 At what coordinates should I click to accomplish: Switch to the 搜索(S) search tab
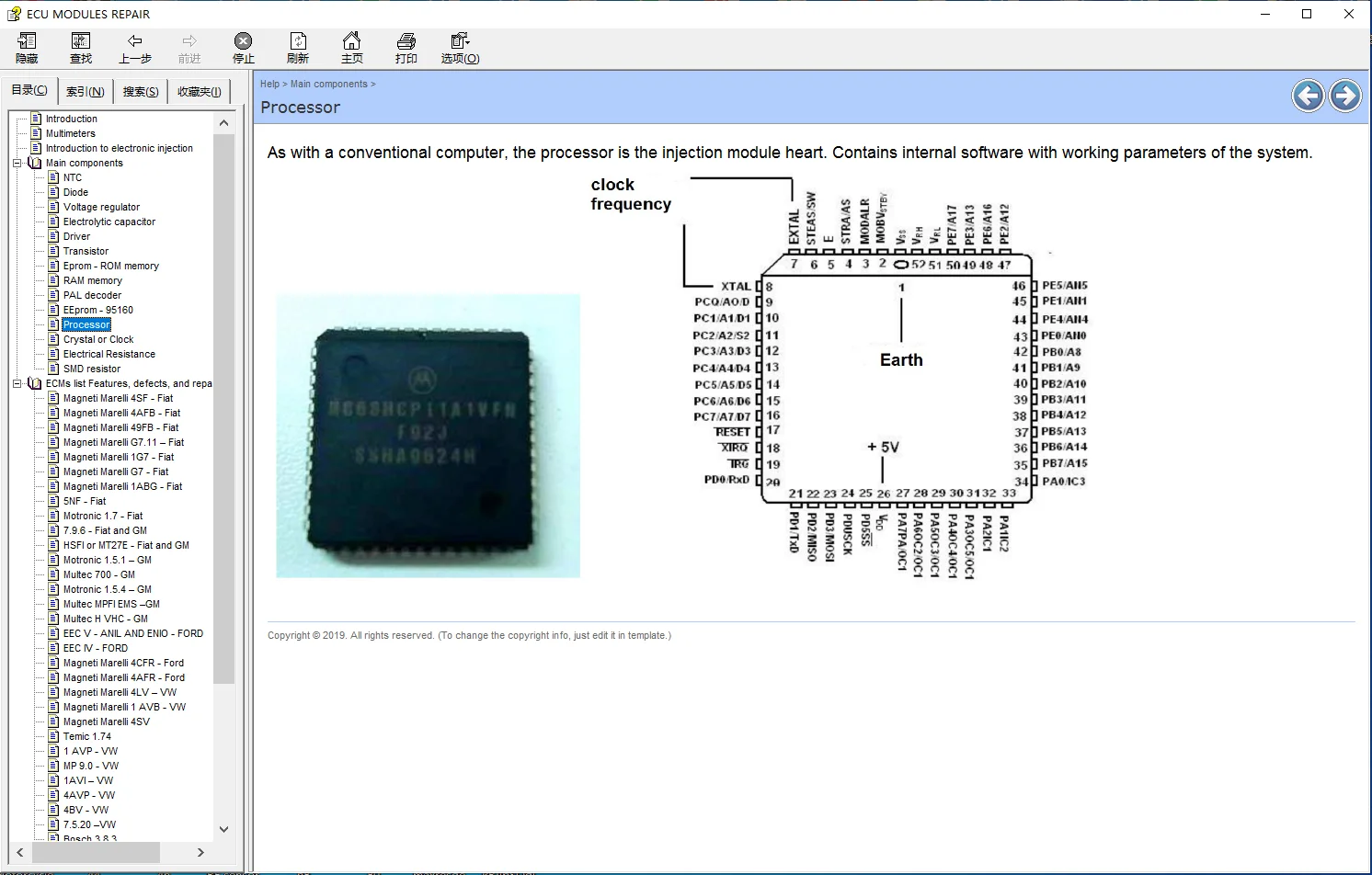141,92
